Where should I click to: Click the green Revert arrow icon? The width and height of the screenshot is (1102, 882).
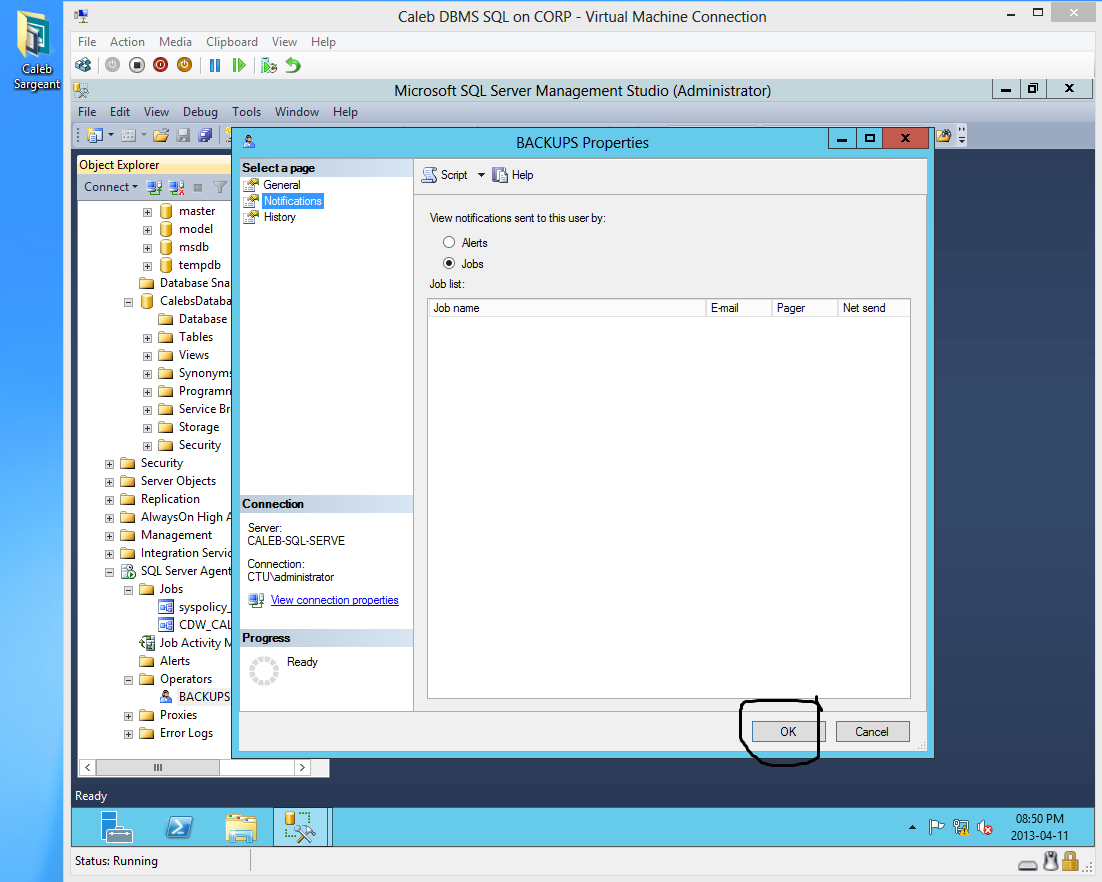pos(293,65)
